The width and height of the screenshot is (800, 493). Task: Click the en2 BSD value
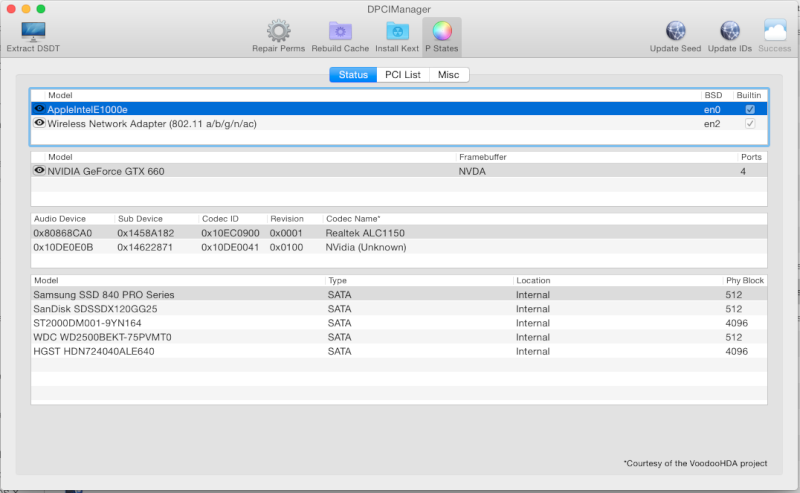click(712, 124)
